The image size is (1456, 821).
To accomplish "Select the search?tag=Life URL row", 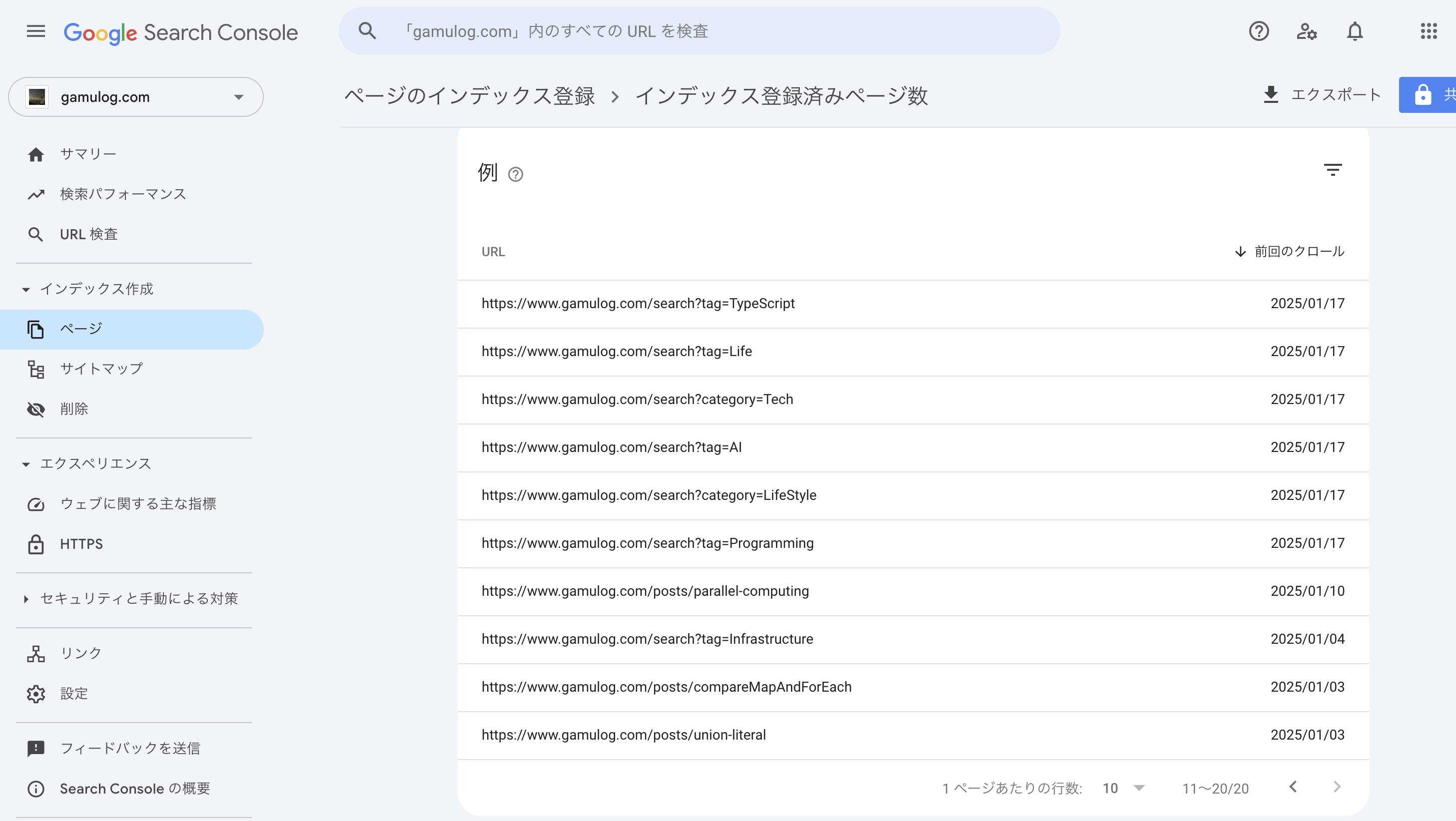I will [x=913, y=352].
